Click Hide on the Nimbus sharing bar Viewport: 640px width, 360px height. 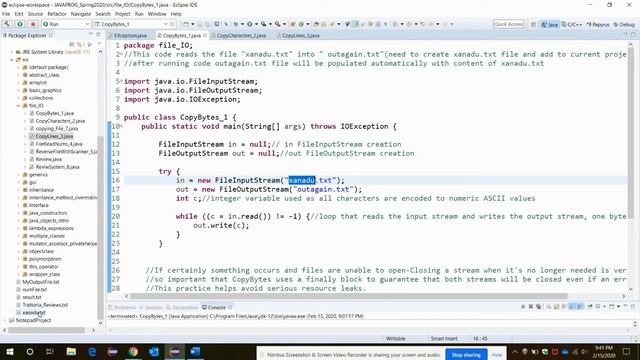pyautogui.click(x=496, y=355)
